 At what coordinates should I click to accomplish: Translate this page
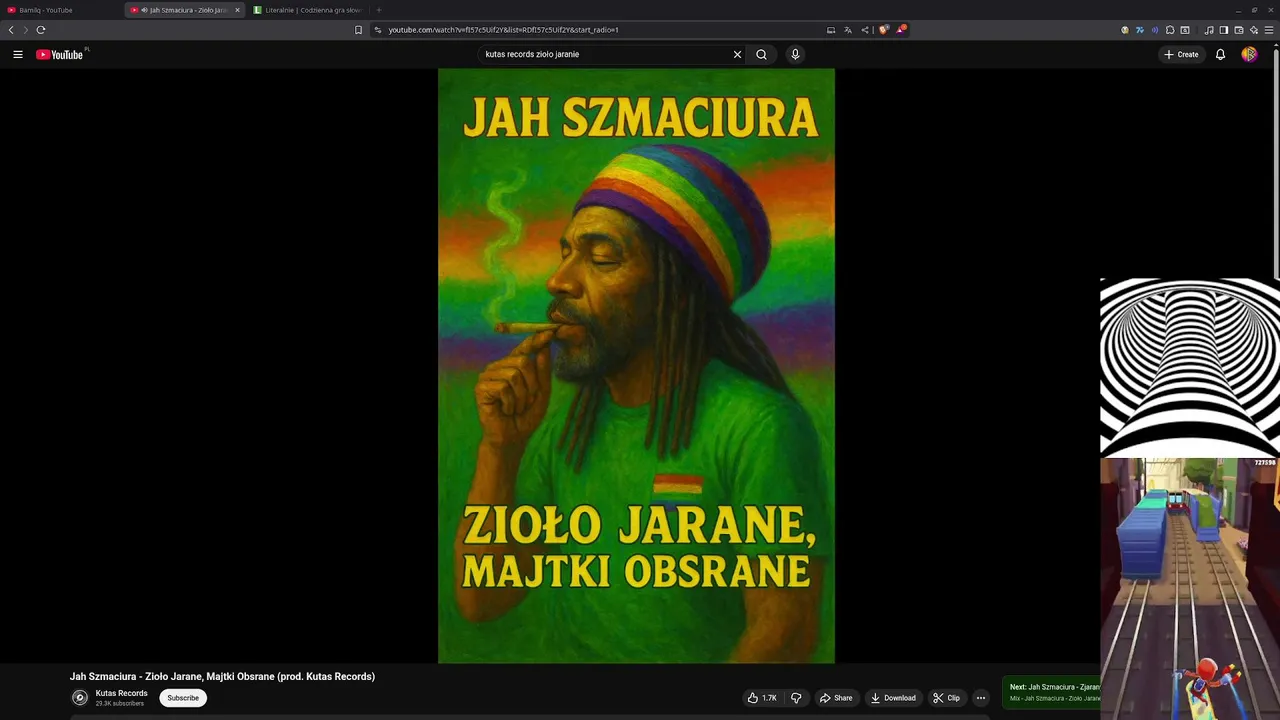point(848,30)
